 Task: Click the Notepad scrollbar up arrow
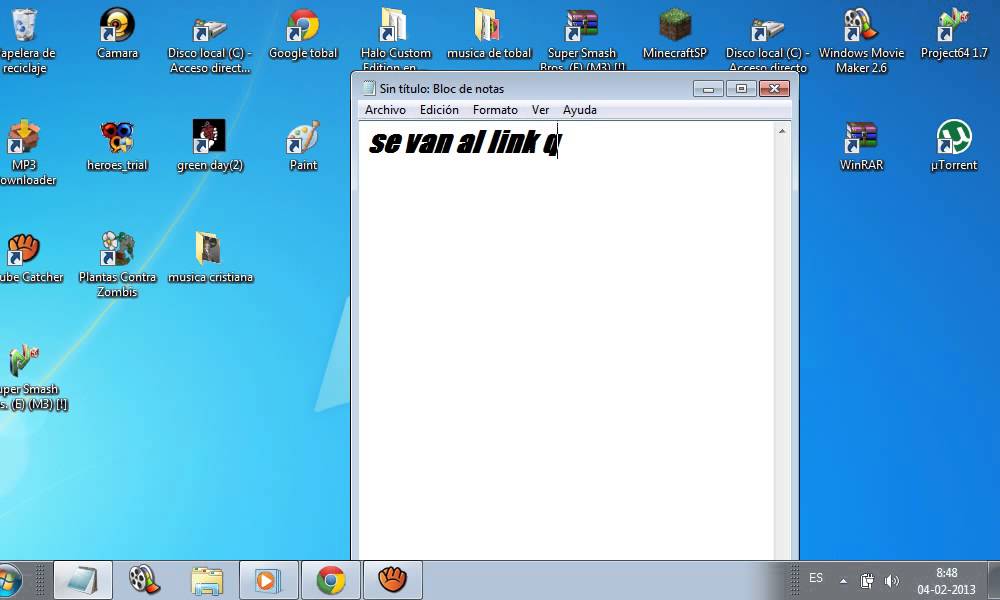click(782, 131)
